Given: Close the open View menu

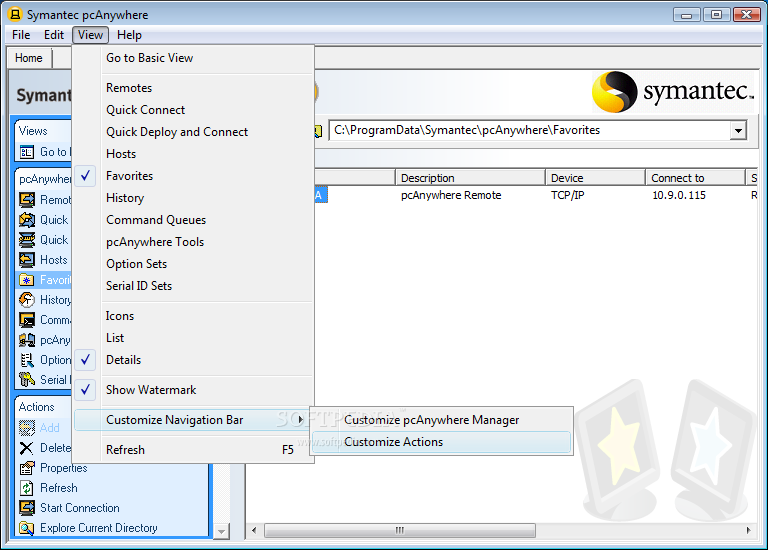Looking at the screenshot, I should [90, 35].
